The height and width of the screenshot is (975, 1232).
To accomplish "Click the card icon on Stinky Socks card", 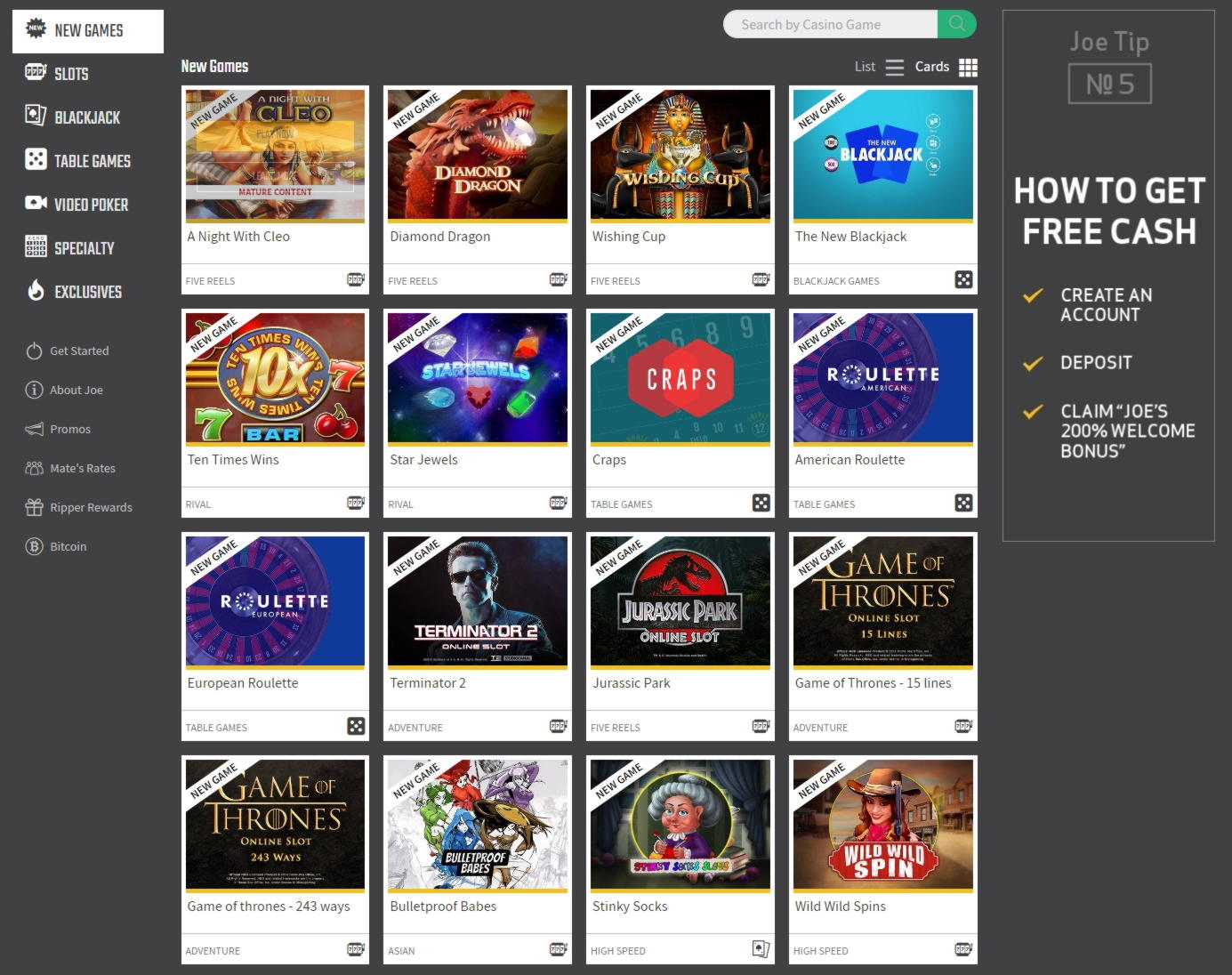I will pos(761,949).
